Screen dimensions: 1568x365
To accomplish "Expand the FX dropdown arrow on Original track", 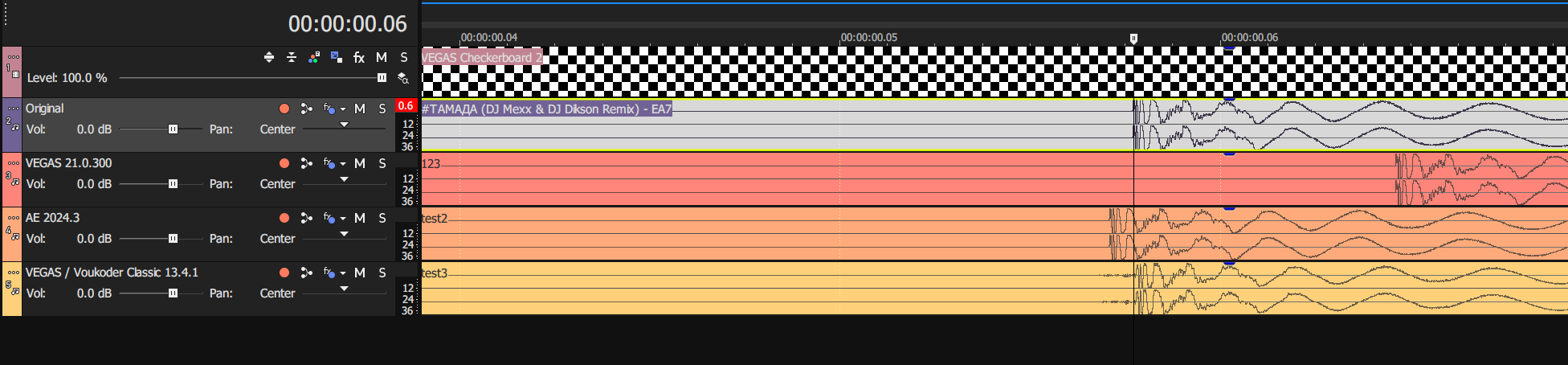I will 343,109.
